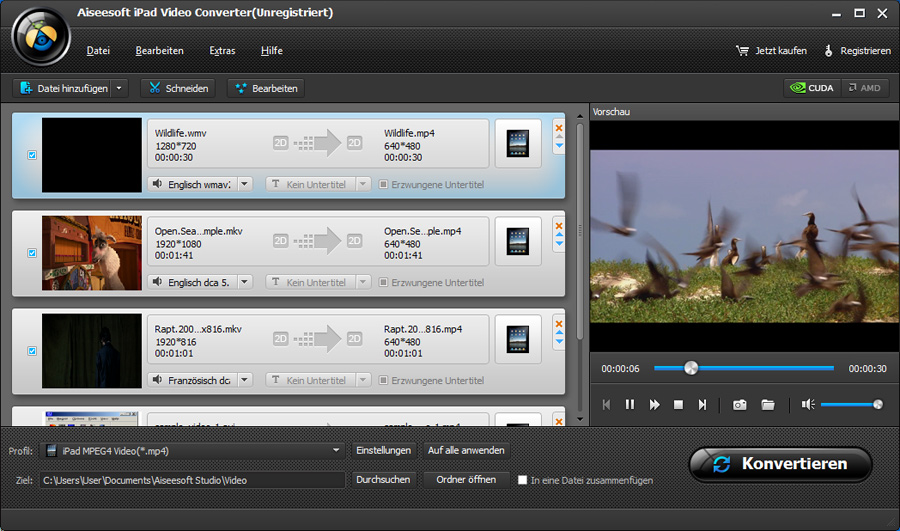Enable CUDA acceleration
Screen dimensions: 900x531
click(x=812, y=88)
